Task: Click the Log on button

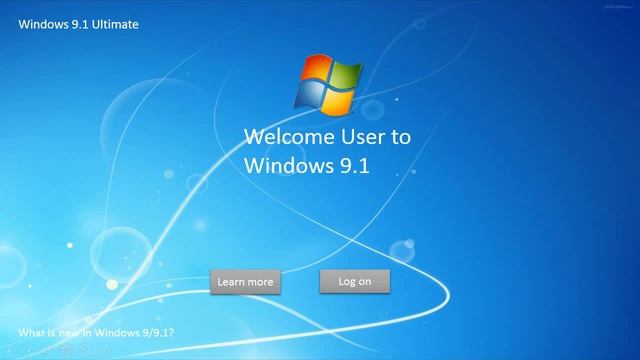Action: pos(355,281)
